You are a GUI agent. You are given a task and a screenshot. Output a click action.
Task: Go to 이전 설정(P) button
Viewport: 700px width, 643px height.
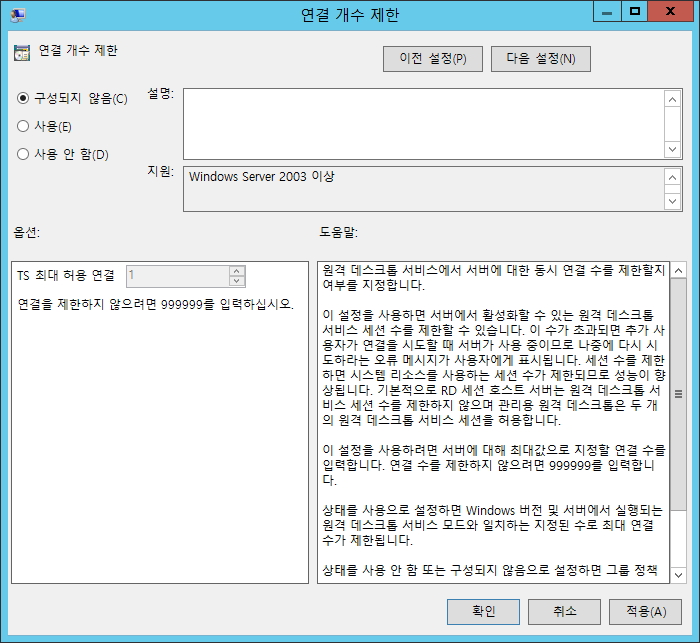coord(433,58)
